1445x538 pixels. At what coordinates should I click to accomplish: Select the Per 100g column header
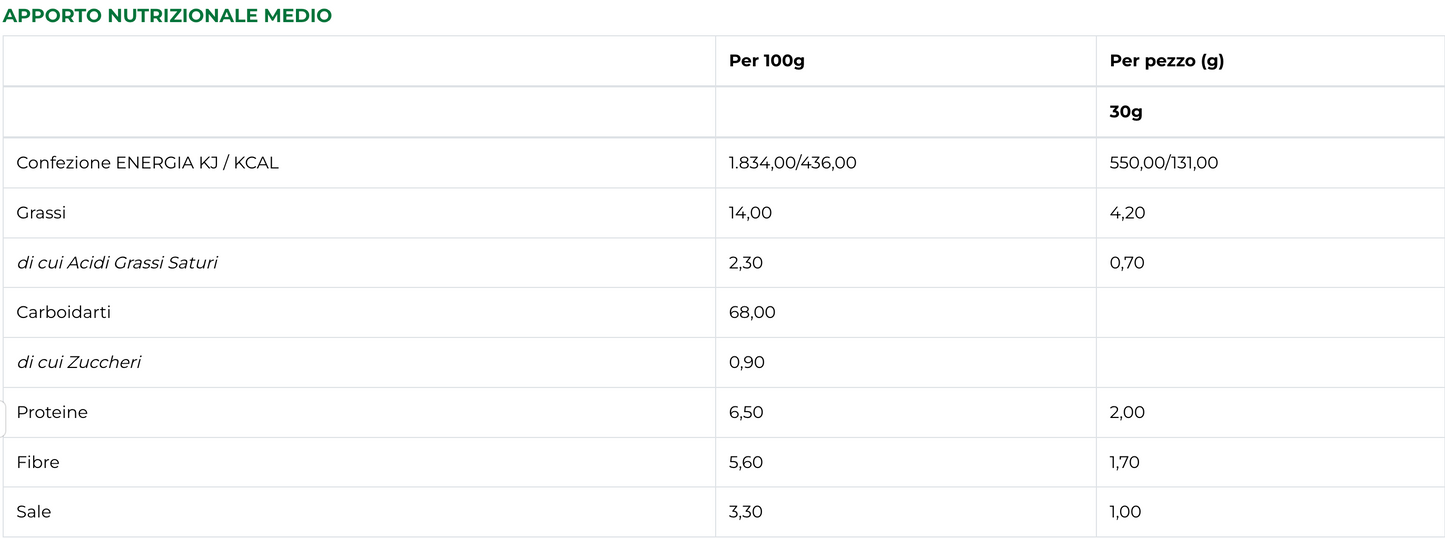(x=767, y=61)
